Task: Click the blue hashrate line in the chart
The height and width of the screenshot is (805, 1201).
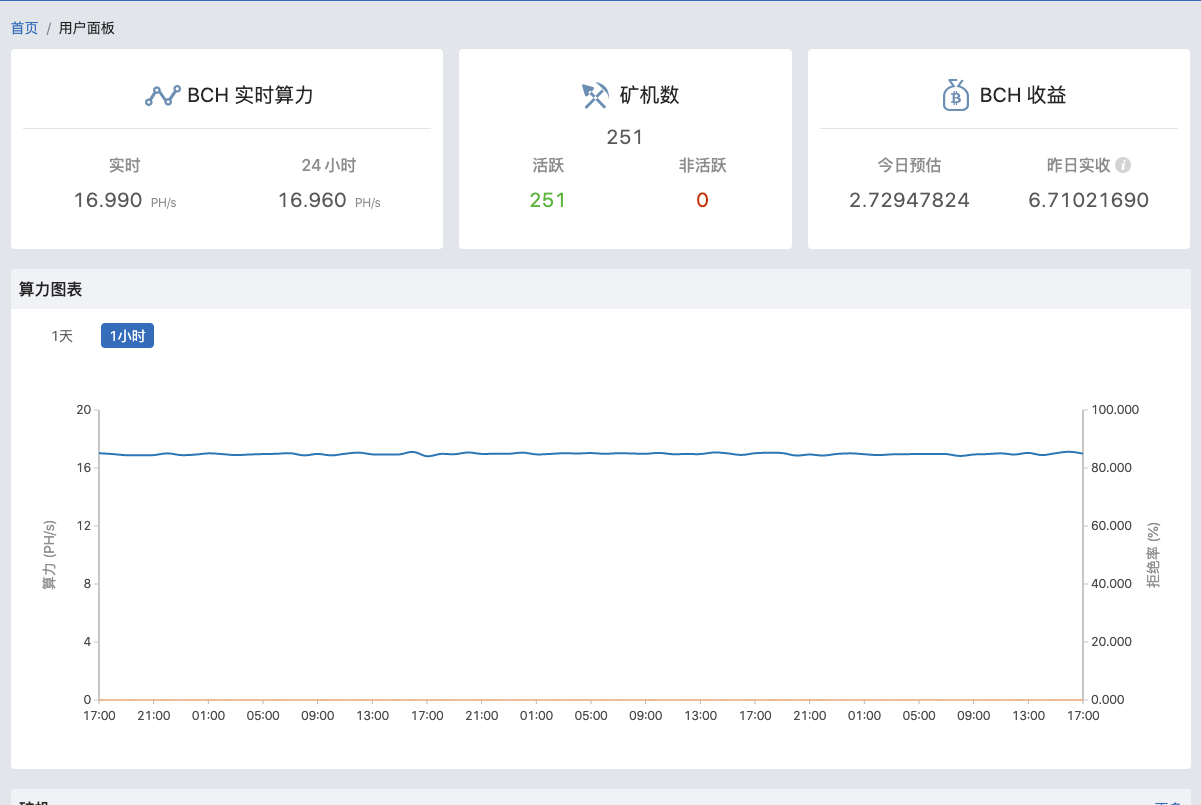Action: click(x=590, y=453)
